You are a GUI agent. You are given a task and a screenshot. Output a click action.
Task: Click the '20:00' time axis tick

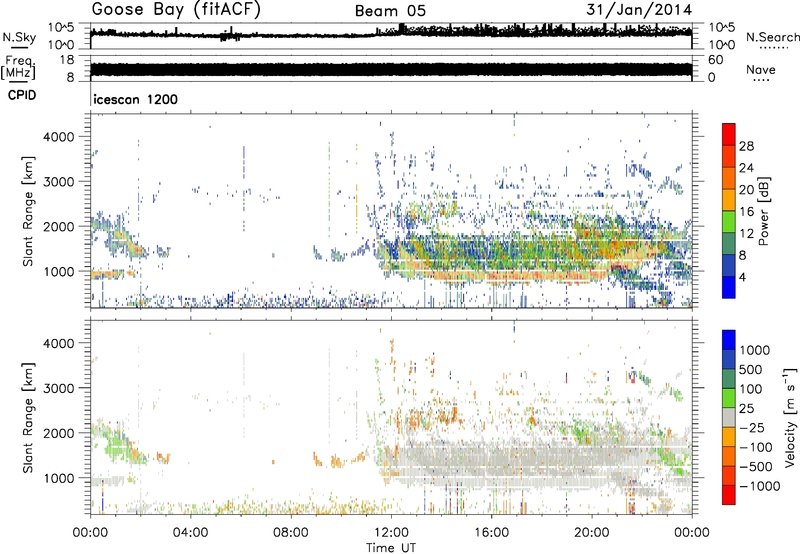click(x=591, y=533)
